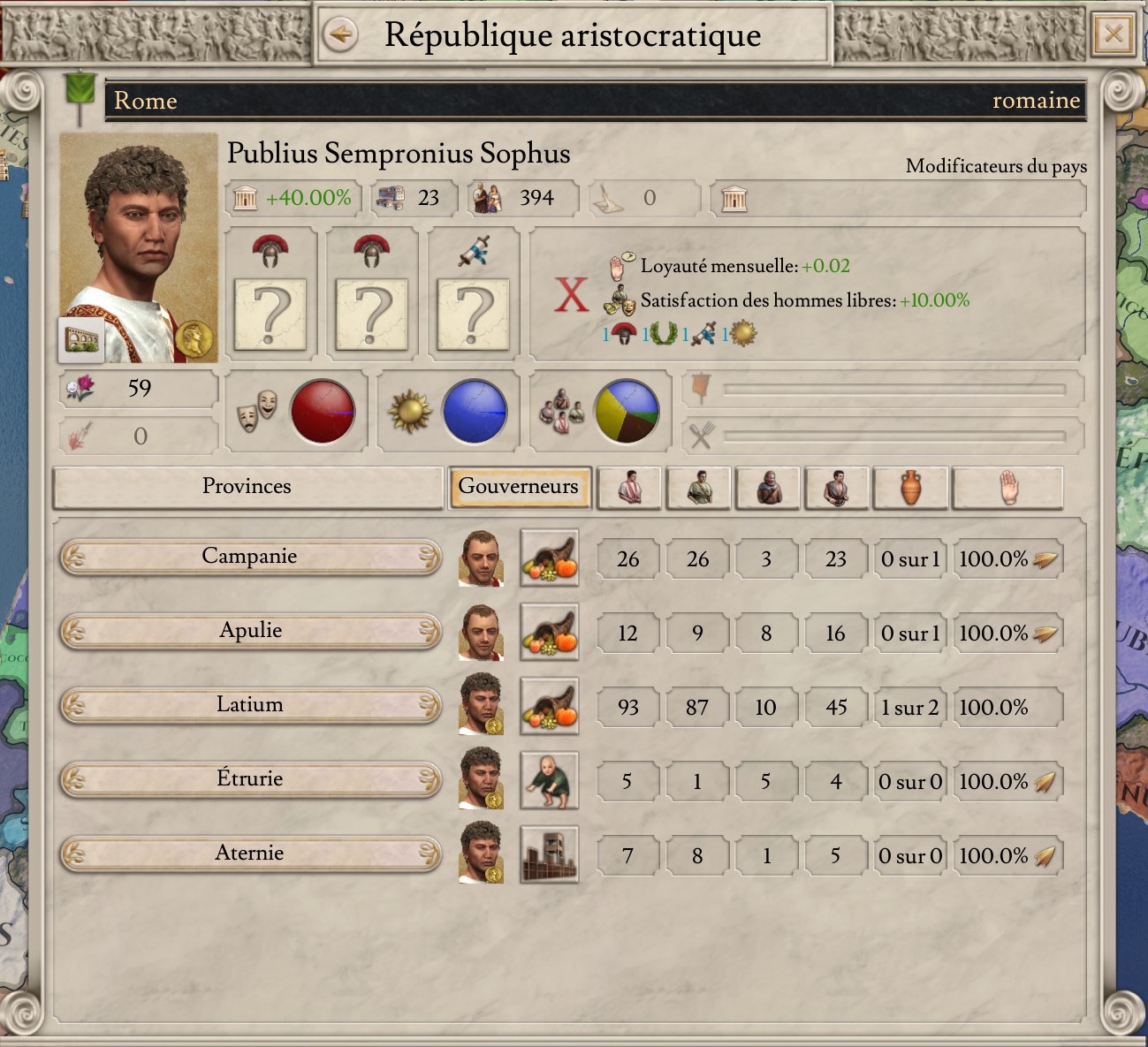Click the amphora trade goods column icon
This screenshot has height=1047, width=1148.
pos(911,488)
